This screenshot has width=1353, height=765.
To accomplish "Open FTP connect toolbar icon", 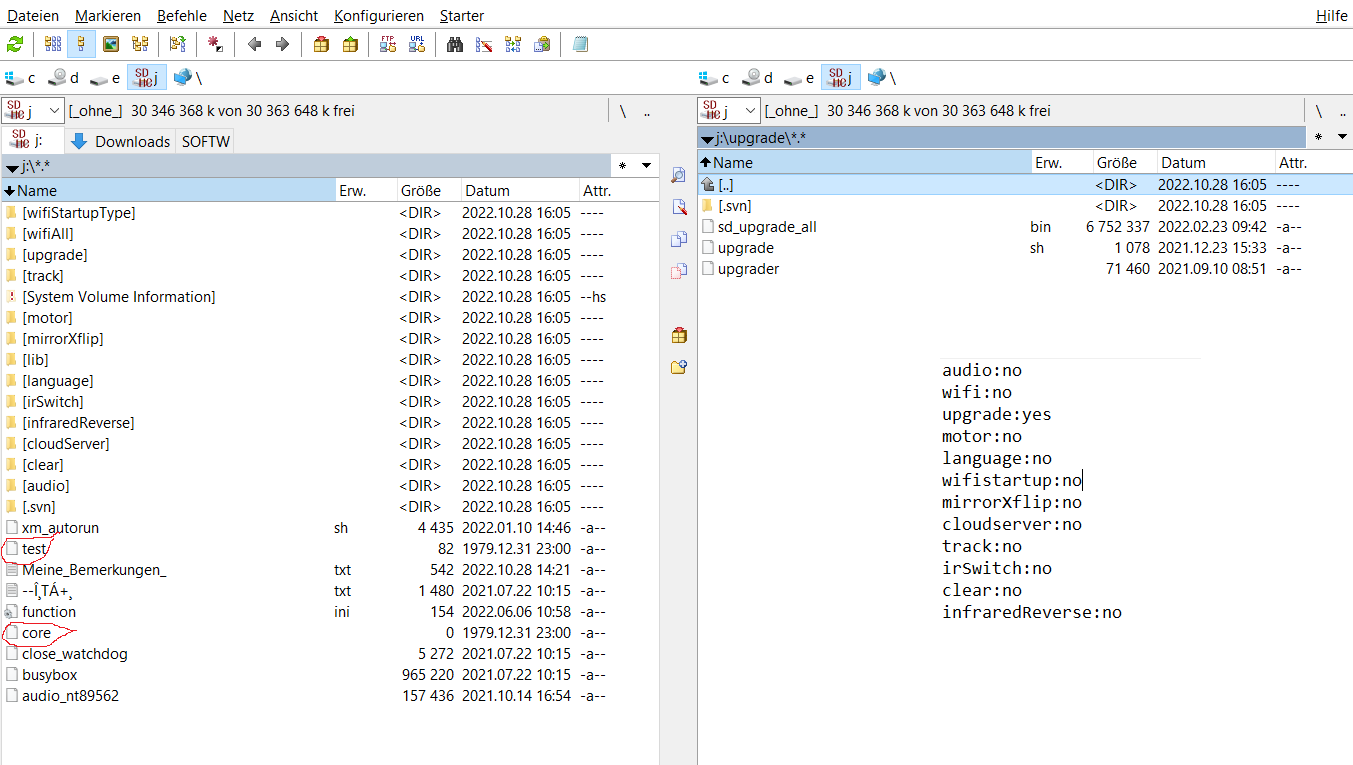I will point(388,44).
